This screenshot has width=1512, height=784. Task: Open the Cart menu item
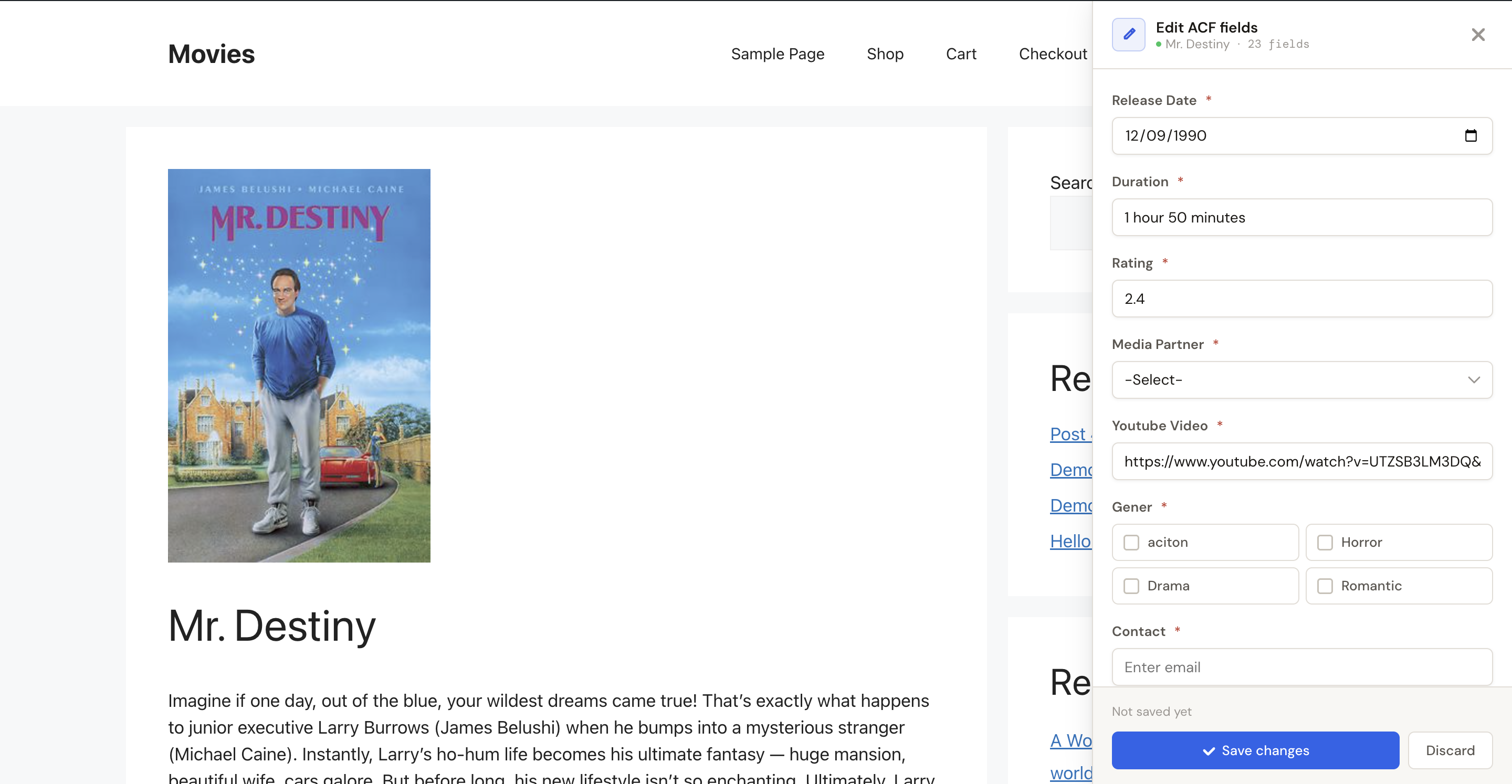(x=961, y=54)
